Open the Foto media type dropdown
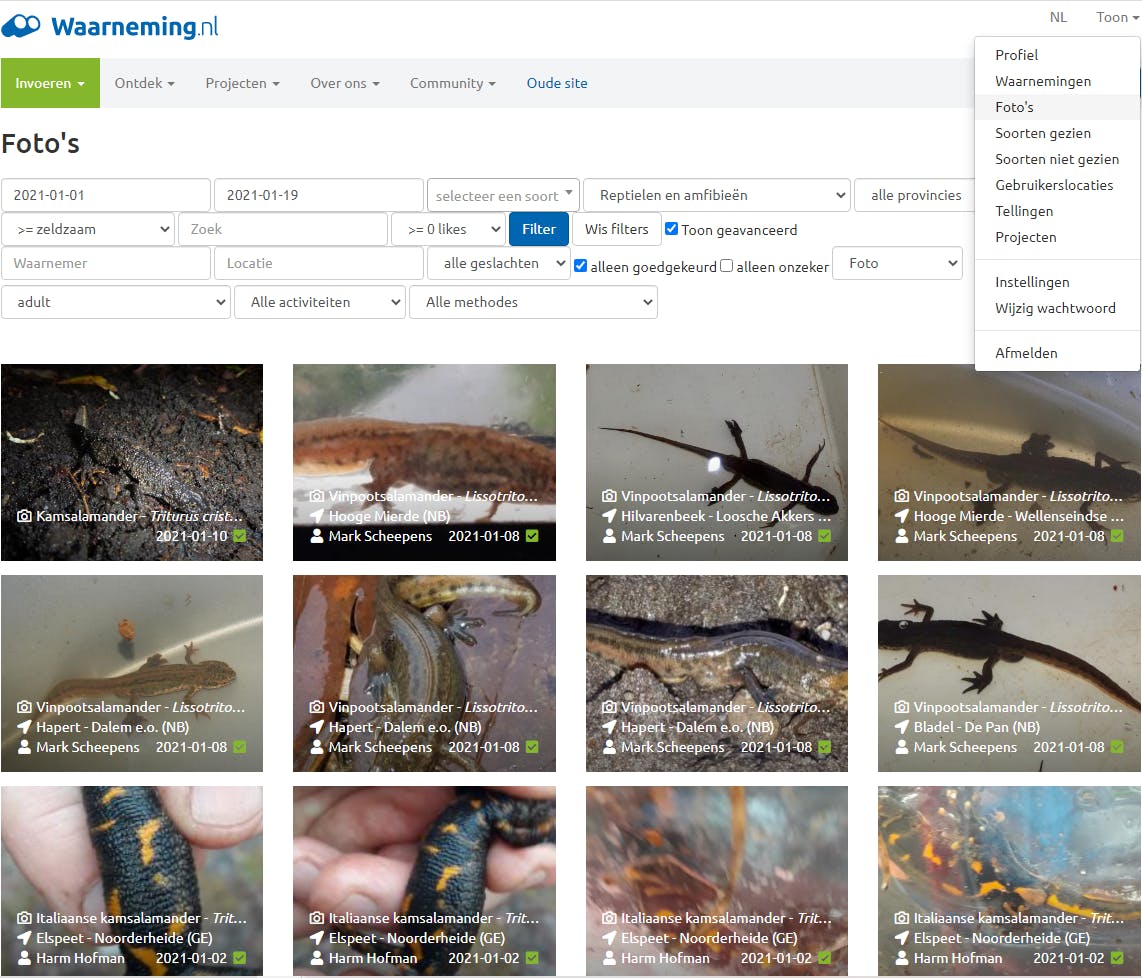Viewport: 1142px width, 978px height. tap(897, 264)
